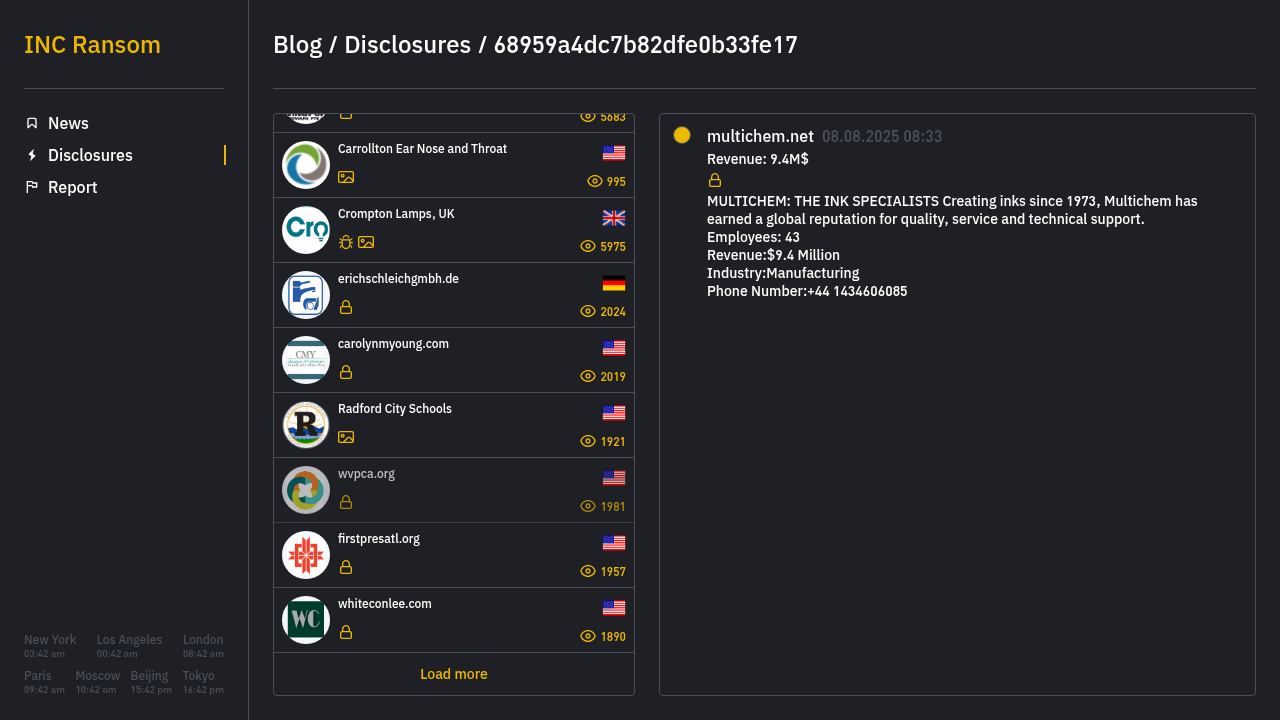Open the erichschleichgmbh.de entry

pyautogui.click(x=454, y=295)
